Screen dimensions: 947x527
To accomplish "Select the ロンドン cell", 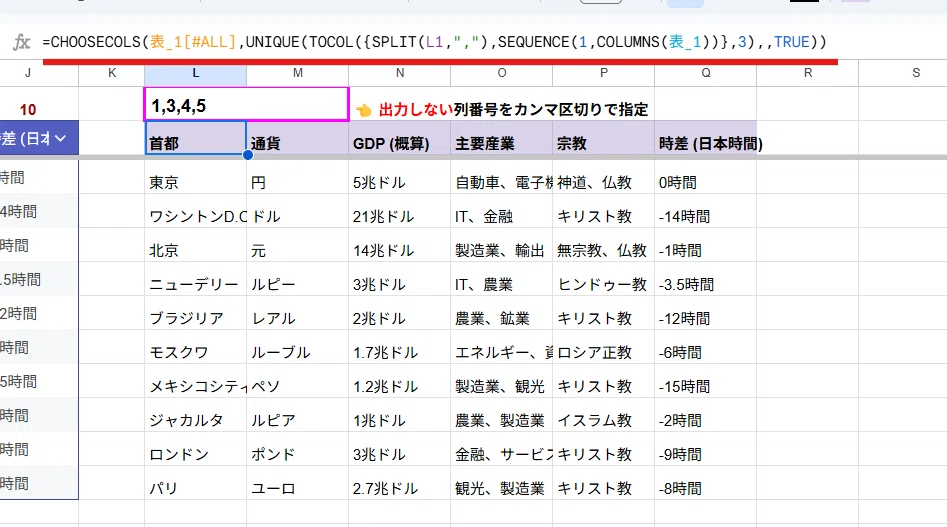I will click(x=196, y=449).
